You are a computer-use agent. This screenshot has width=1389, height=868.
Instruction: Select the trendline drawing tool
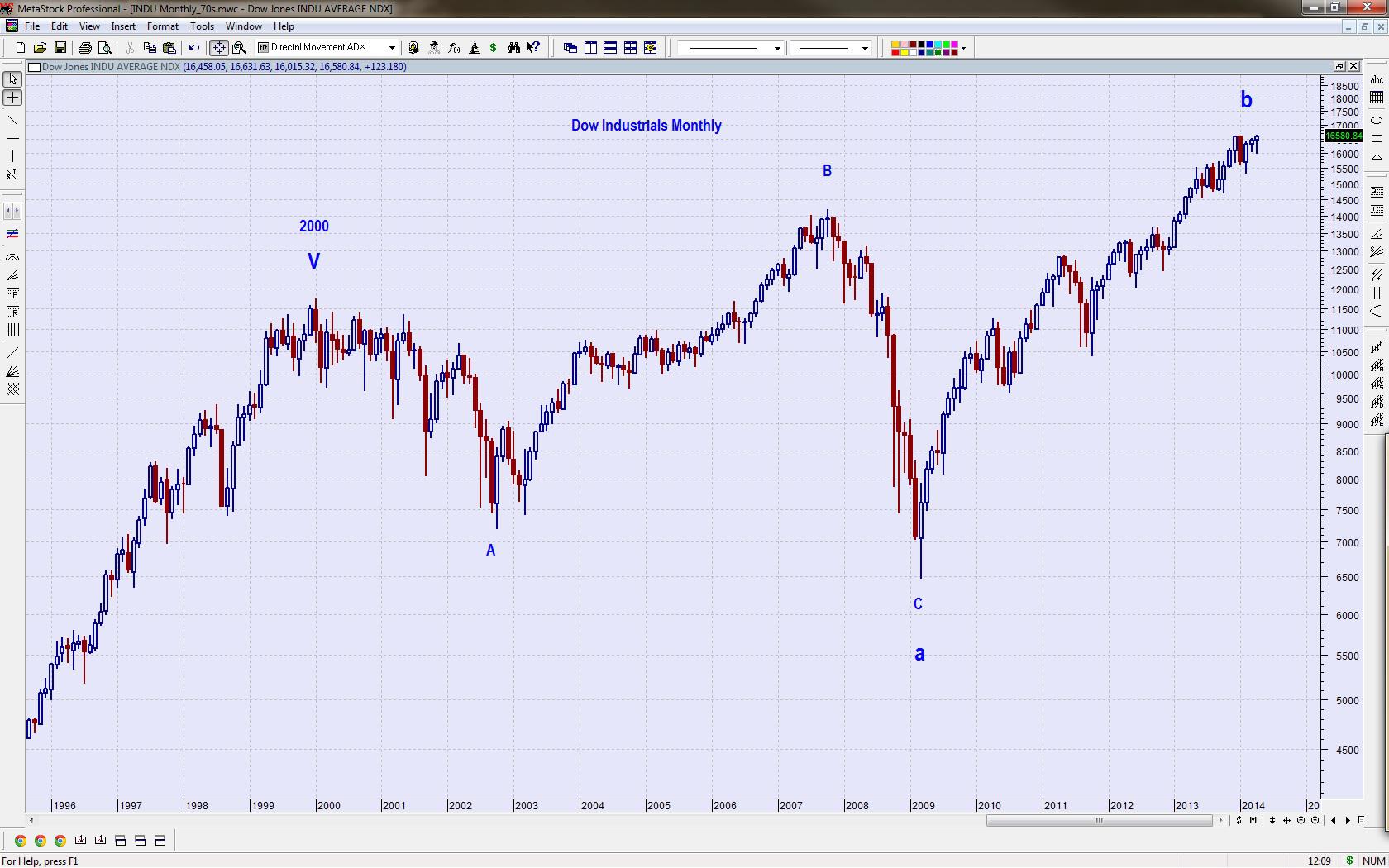(13, 121)
